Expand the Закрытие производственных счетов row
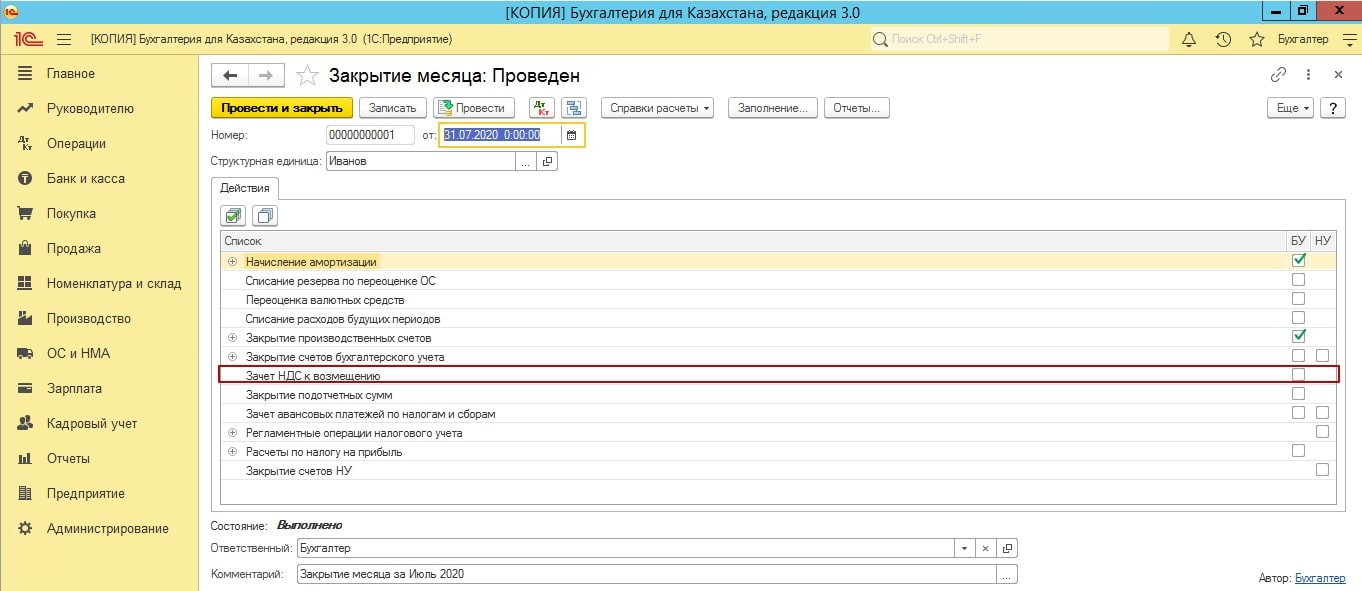 [232, 338]
